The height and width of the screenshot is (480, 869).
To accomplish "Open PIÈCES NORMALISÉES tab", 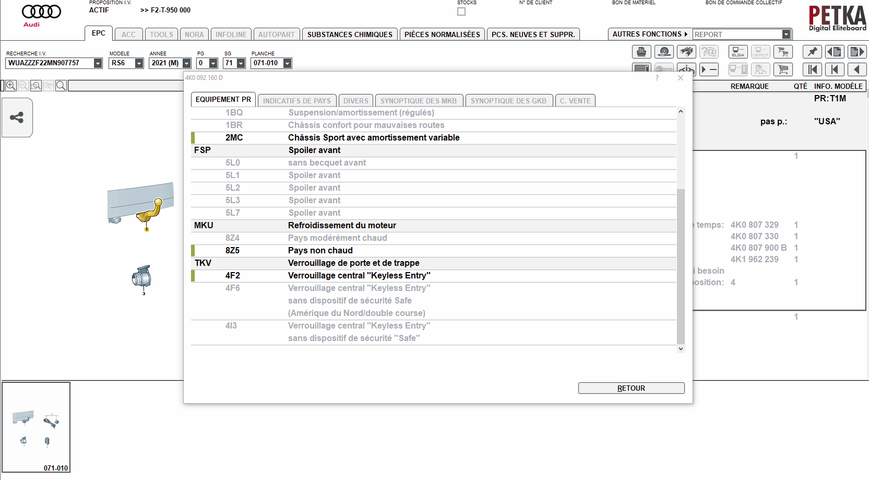I will pos(442,34).
